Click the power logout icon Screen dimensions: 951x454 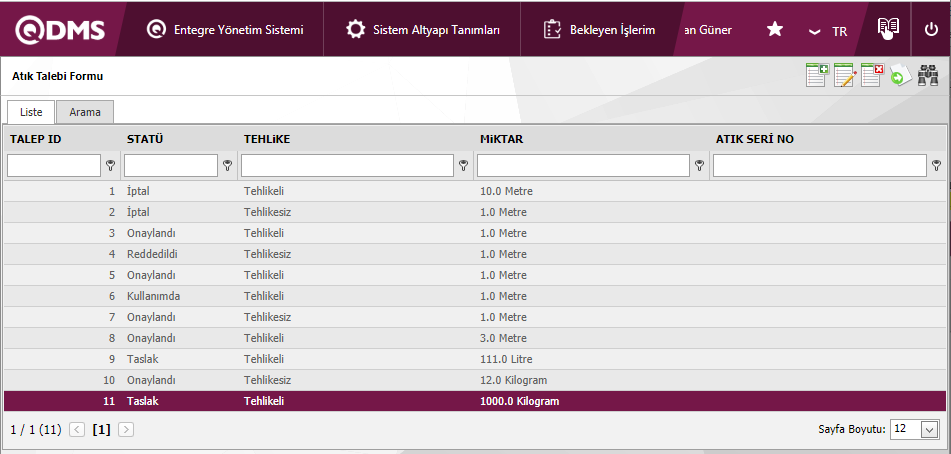pos(931,30)
